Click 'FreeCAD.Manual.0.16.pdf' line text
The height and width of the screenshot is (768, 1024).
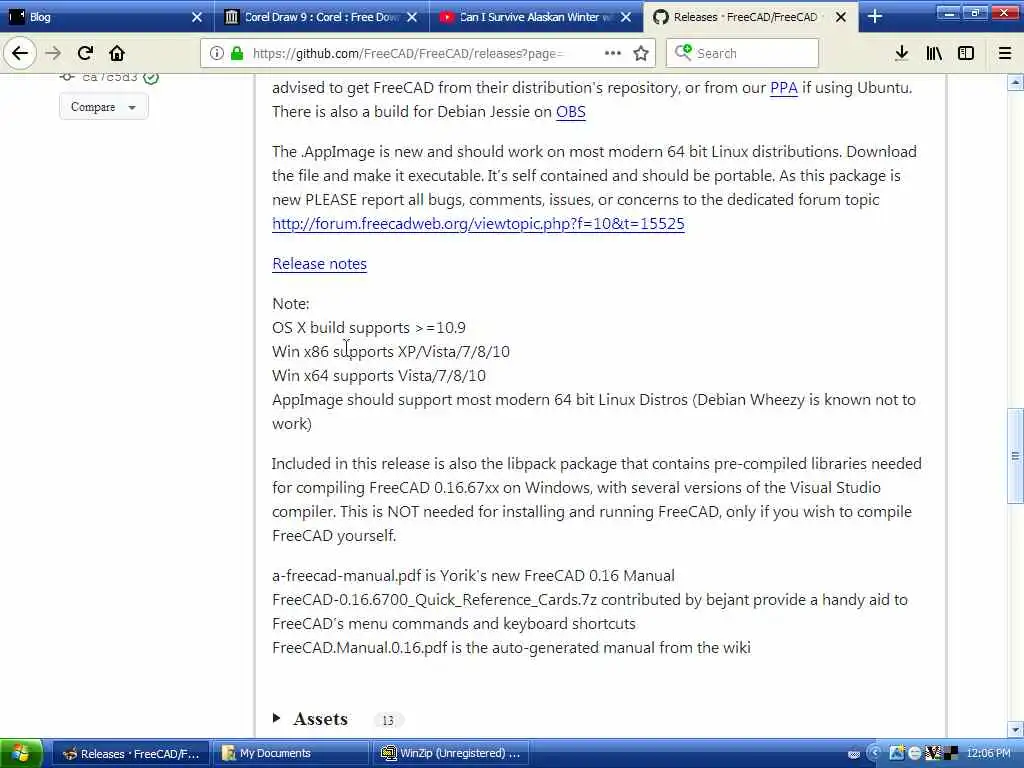[511, 648]
